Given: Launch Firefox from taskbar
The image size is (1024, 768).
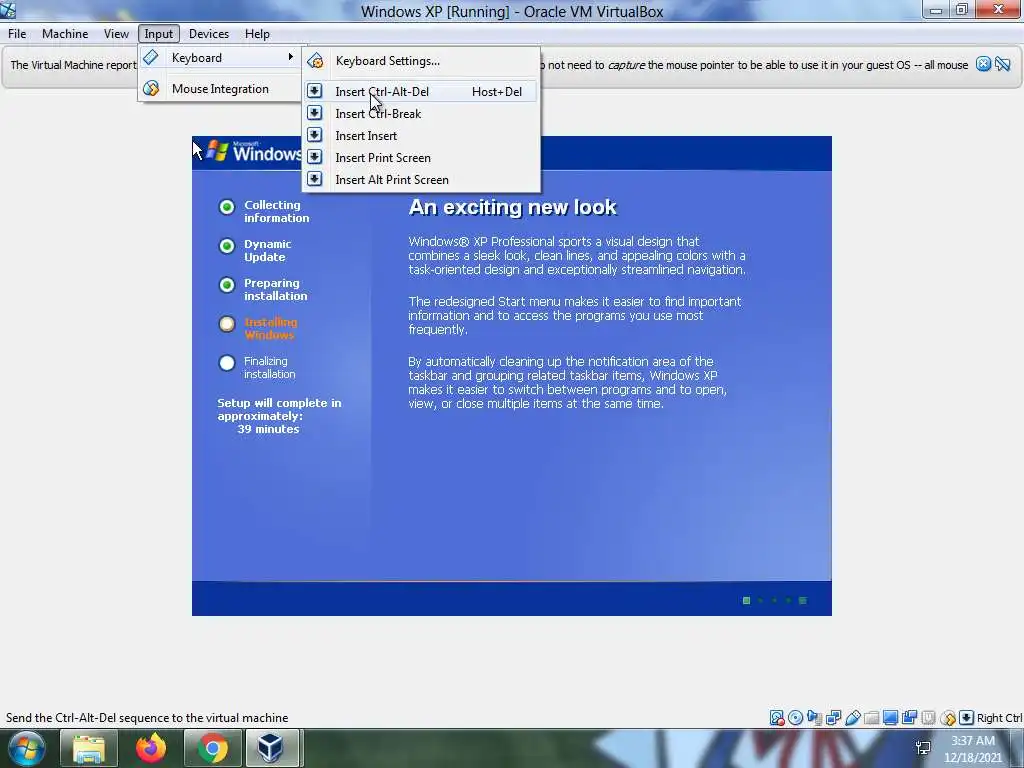Looking at the screenshot, I should pyautogui.click(x=151, y=748).
